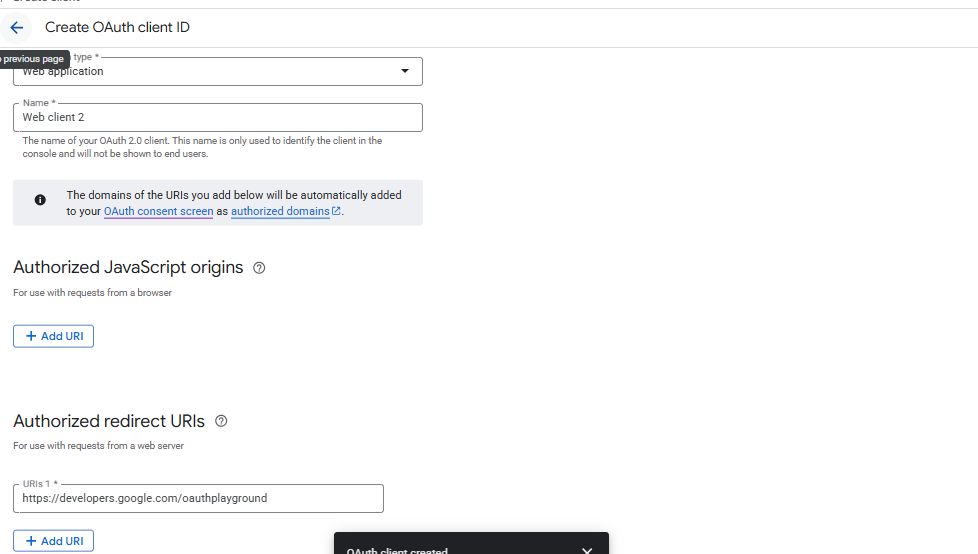The width and height of the screenshot is (978, 554).
Task: Click the external link icon after authorized domains
Action: [x=336, y=212]
